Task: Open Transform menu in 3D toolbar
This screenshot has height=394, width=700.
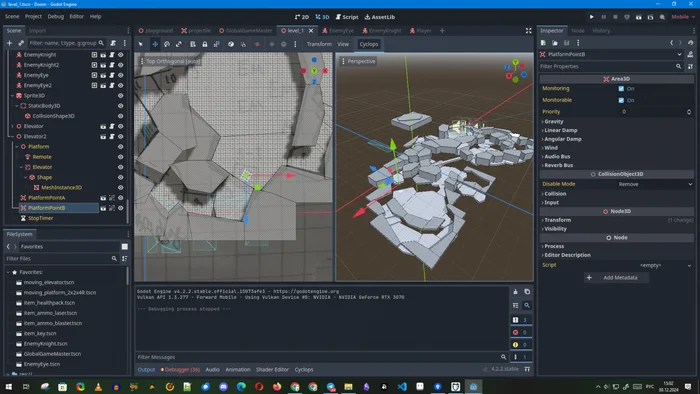Action: click(x=319, y=44)
